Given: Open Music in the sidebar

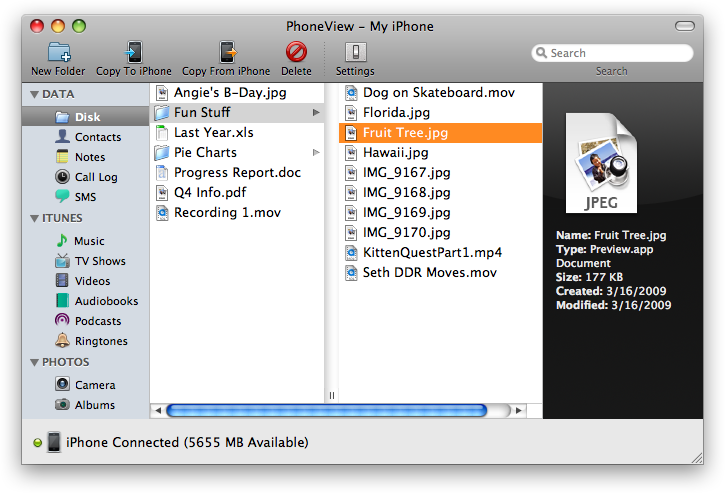Looking at the screenshot, I should (86, 241).
